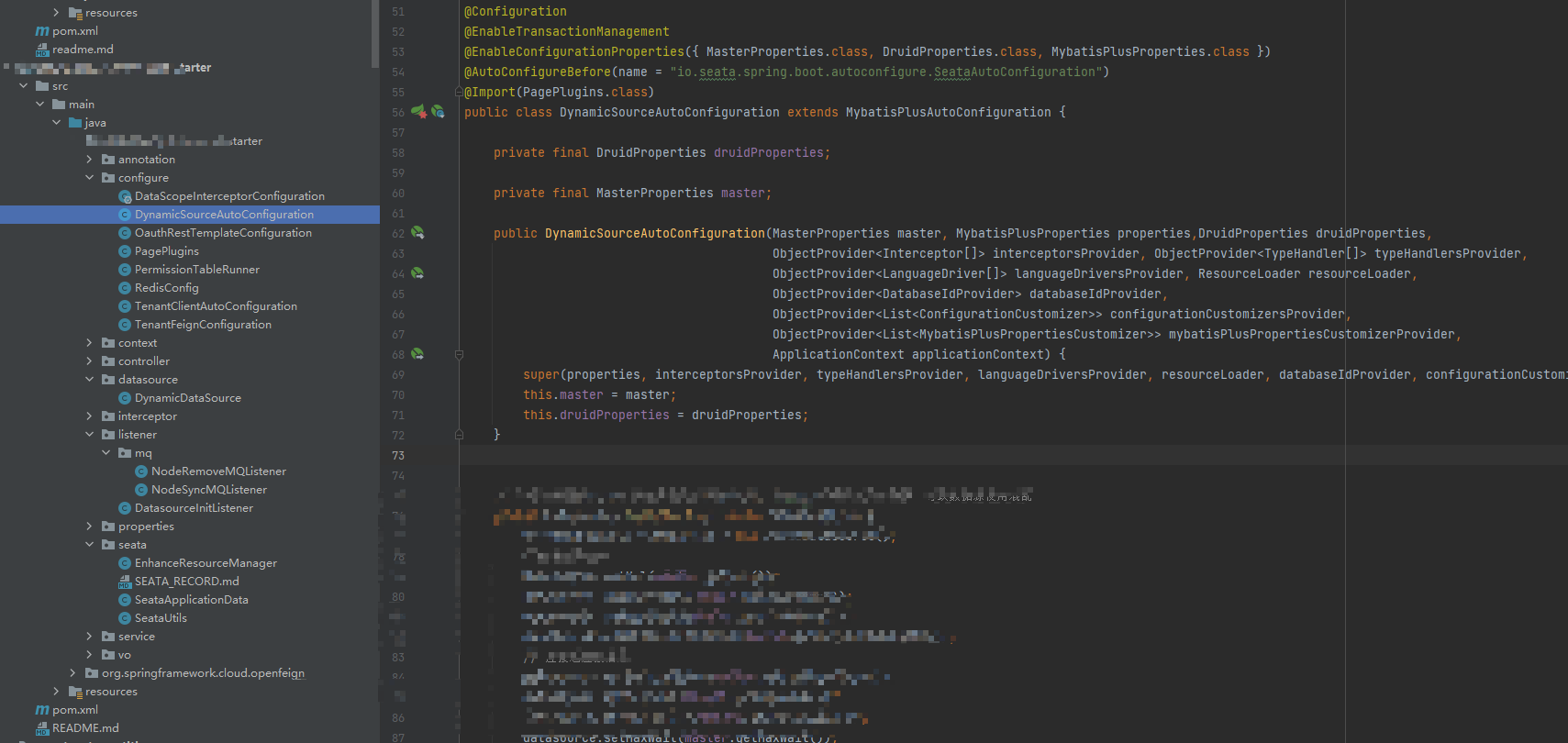Viewport: 1568px width, 743px height.
Task: Click the class icon beside SeataUtils
Action: tap(125, 618)
